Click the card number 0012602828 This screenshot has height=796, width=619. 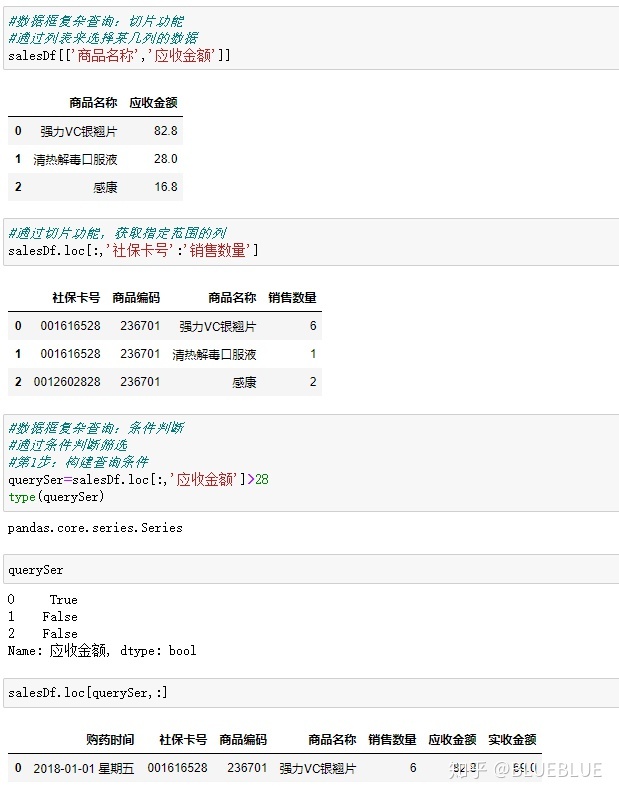(67, 382)
